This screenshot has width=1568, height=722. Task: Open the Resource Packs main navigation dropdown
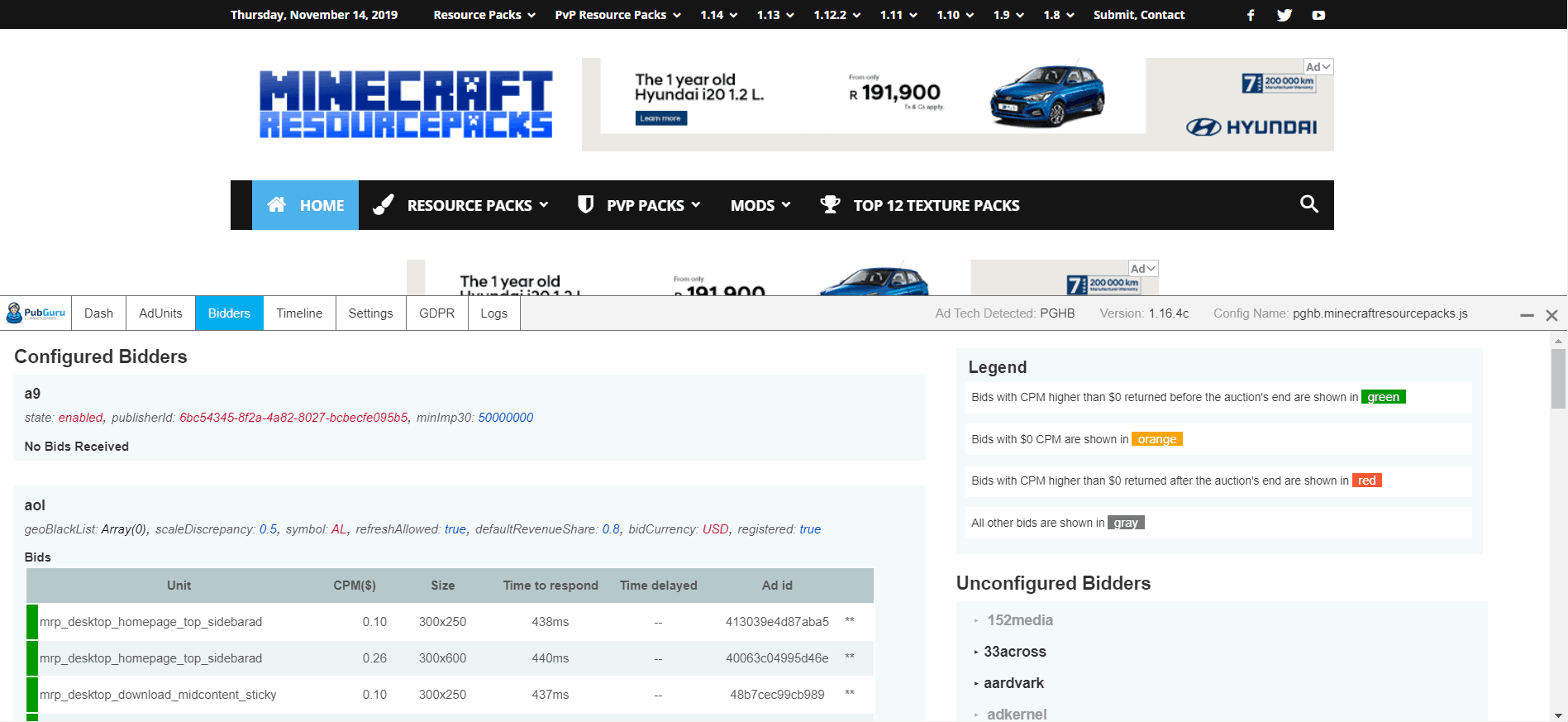pos(460,205)
